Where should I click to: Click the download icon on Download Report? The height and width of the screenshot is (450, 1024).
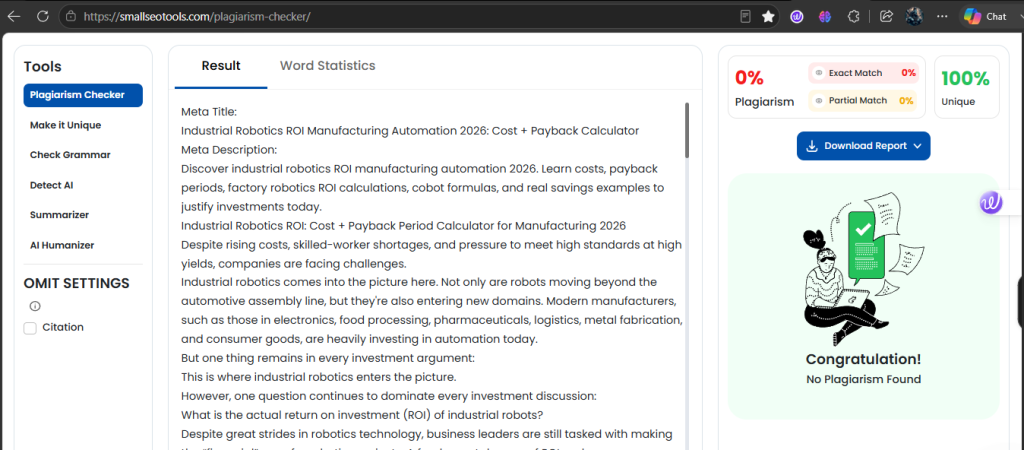pos(812,146)
